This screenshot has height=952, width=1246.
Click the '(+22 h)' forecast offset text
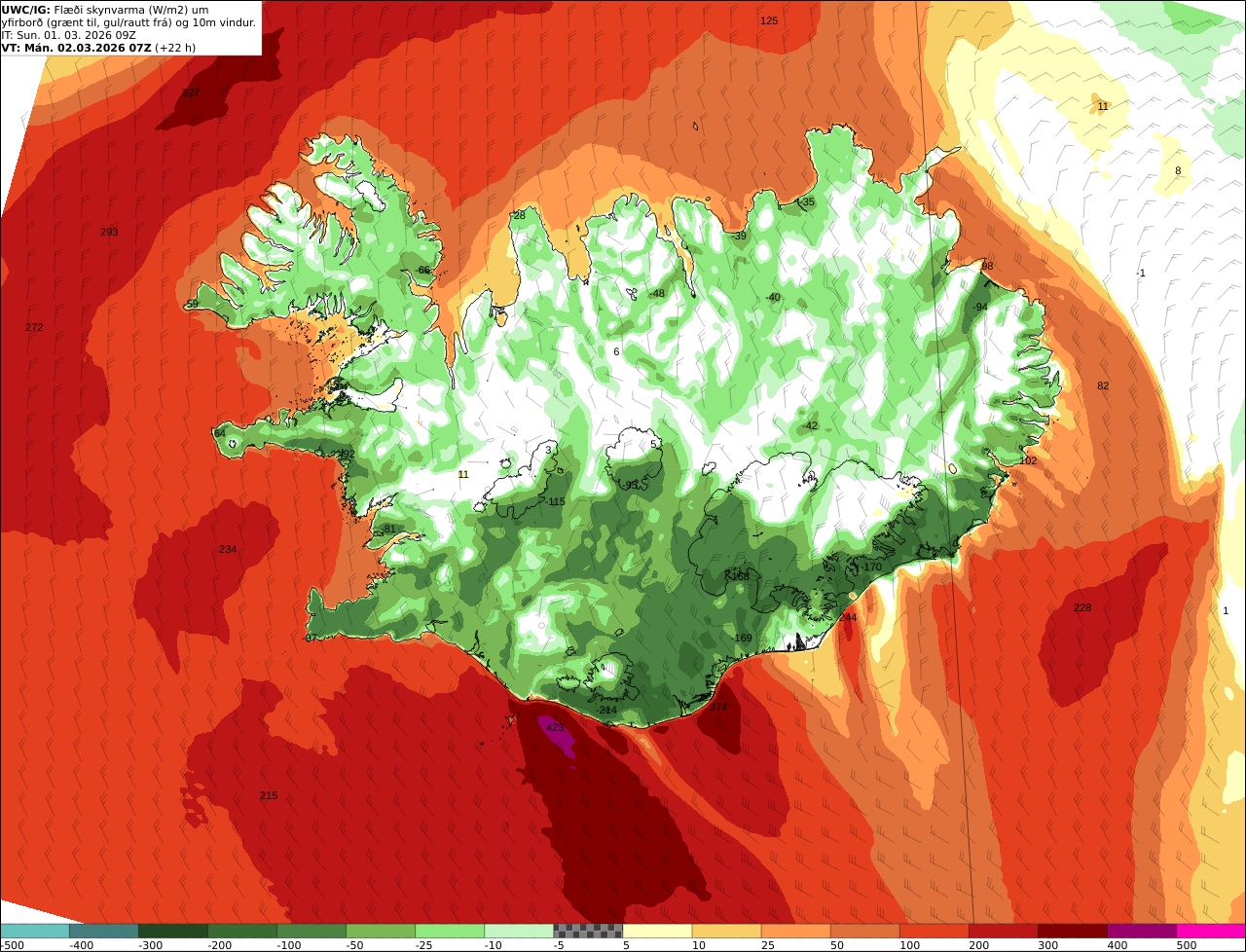click(175, 48)
